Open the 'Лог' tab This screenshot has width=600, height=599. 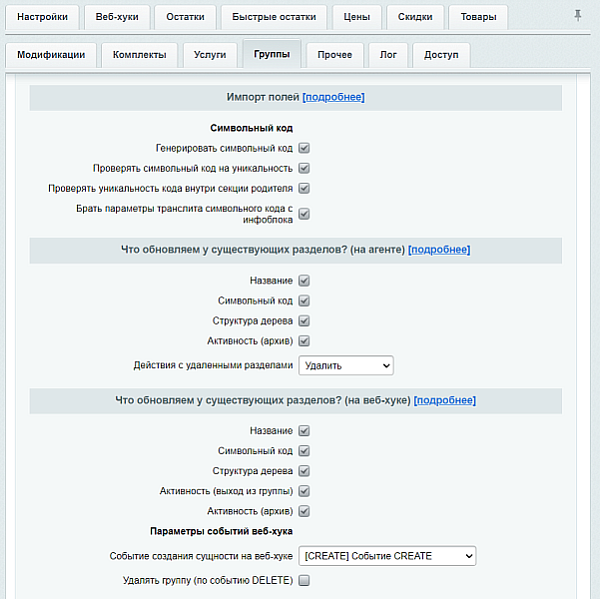coord(388,55)
